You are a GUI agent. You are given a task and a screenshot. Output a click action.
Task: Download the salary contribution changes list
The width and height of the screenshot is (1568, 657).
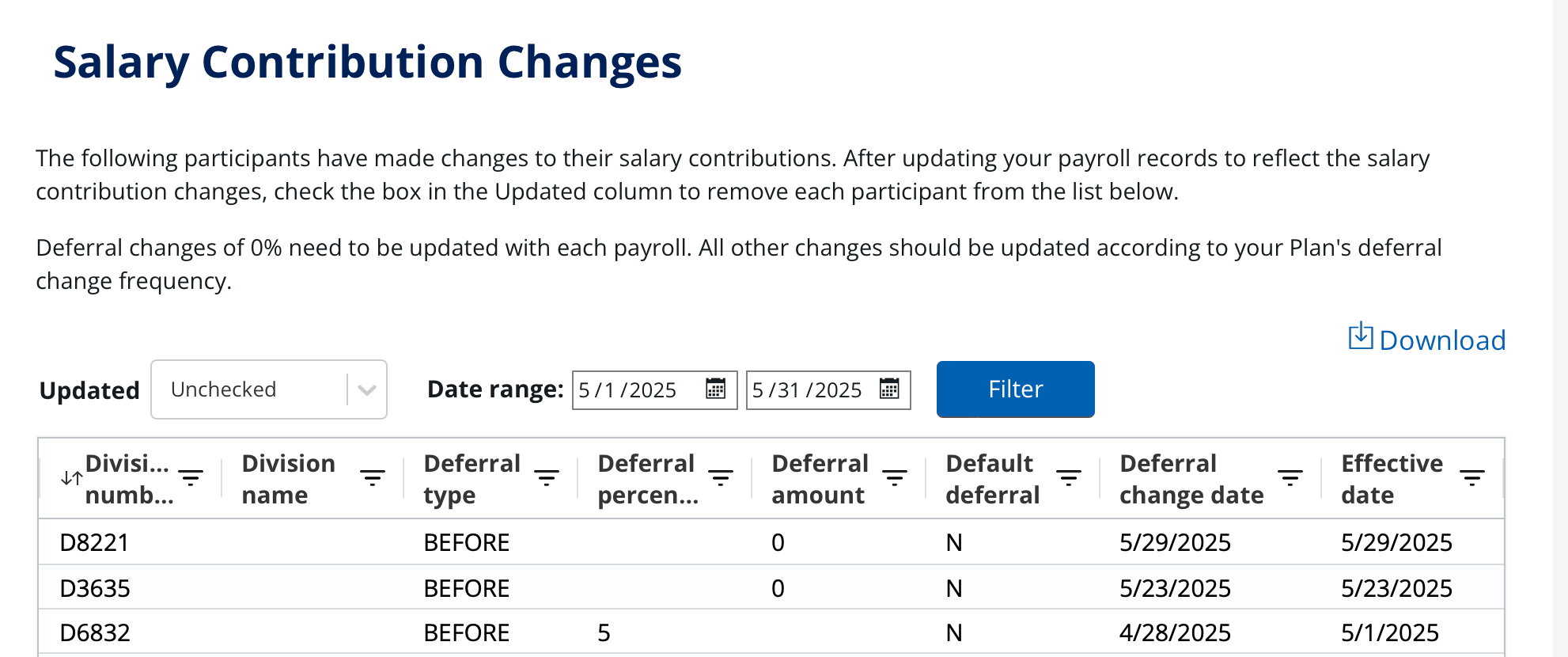[x=1426, y=340]
